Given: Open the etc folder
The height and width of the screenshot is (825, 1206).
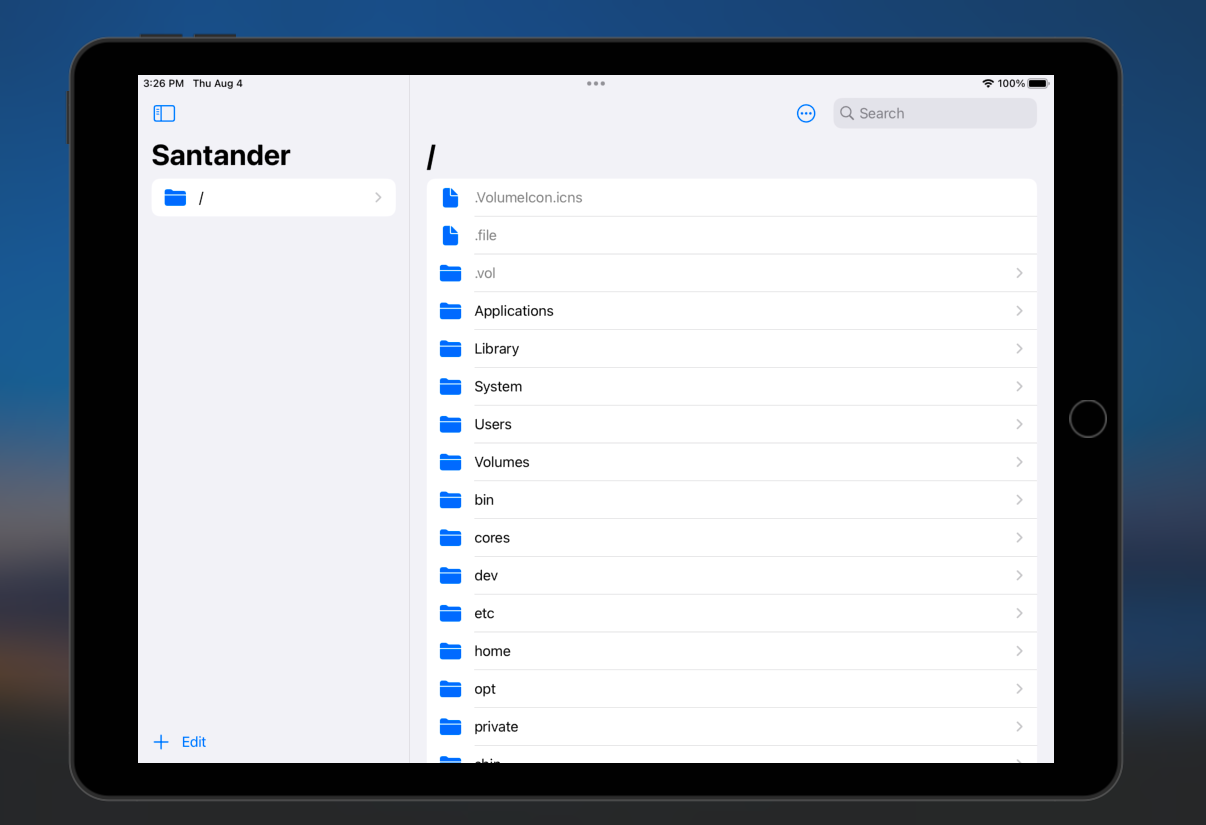Looking at the screenshot, I should (732, 614).
